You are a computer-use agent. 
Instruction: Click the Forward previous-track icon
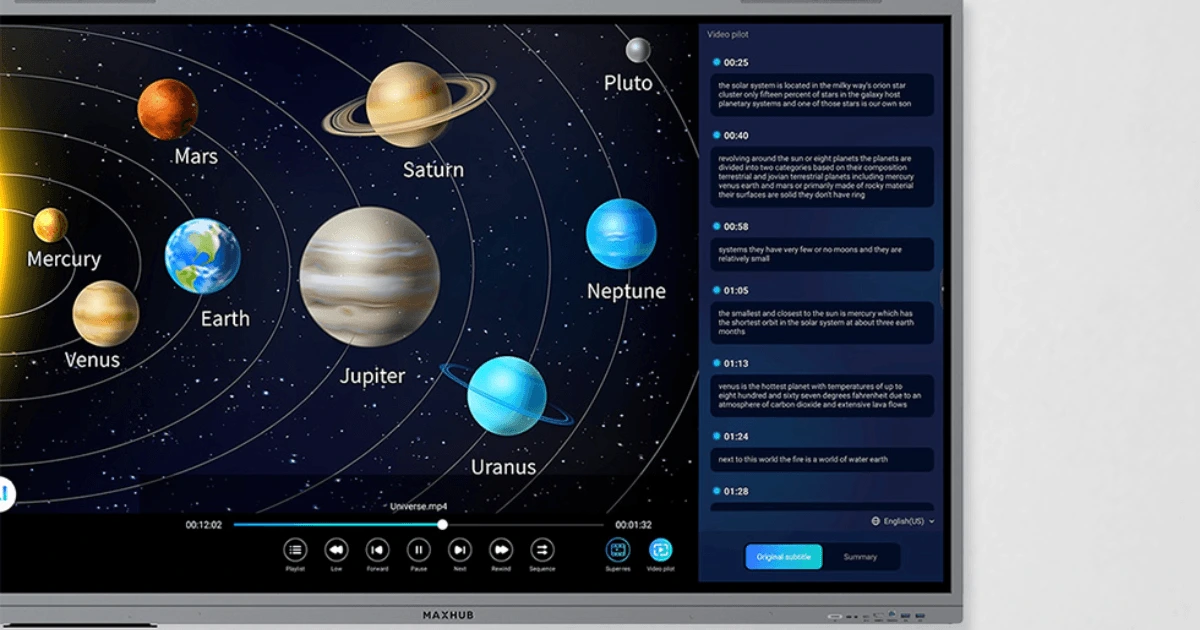coord(377,550)
